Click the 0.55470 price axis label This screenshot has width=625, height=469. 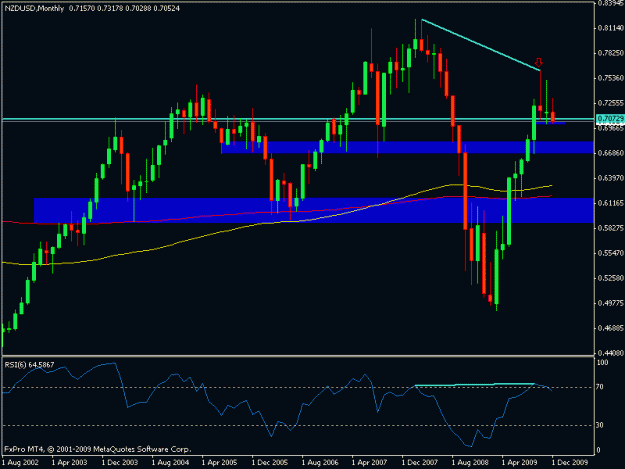tap(610, 253)
